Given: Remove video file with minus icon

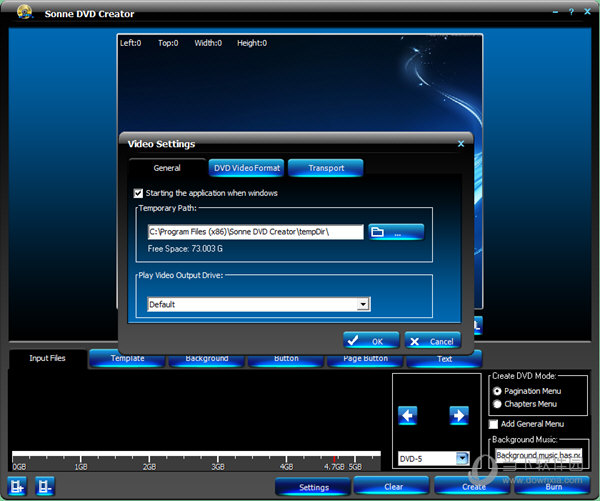Looking at the screenshot, I should pos(45,486).
